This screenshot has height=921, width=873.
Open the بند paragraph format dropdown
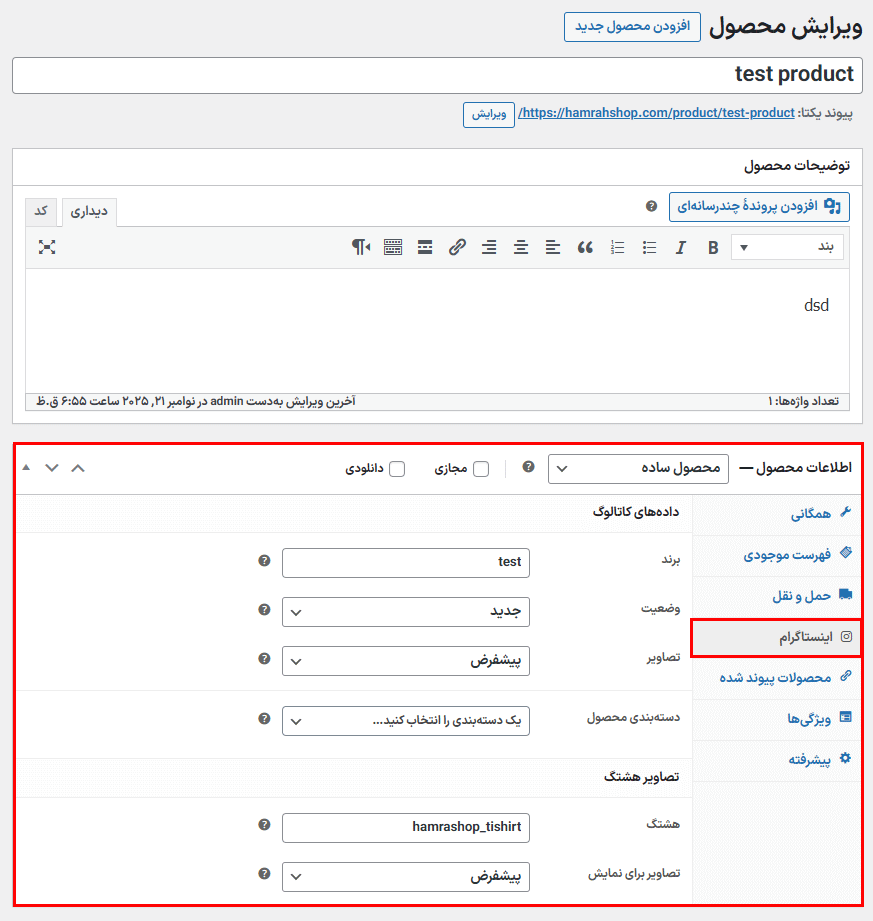[787, 248]
